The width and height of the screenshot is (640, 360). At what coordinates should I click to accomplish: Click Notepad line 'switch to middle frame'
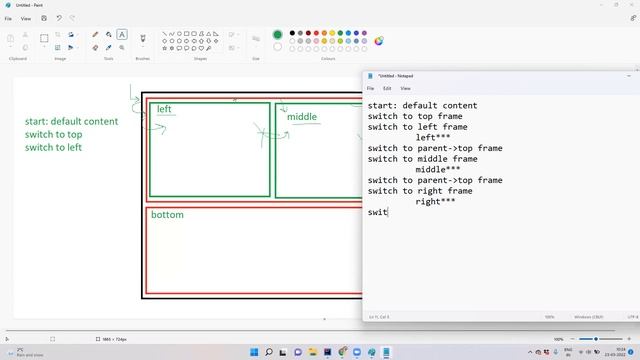tap(422, 159)
